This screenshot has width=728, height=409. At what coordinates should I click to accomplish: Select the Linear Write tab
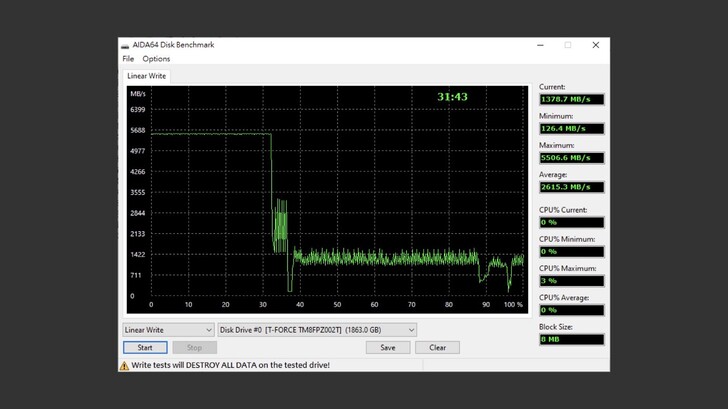coord(146,76)
